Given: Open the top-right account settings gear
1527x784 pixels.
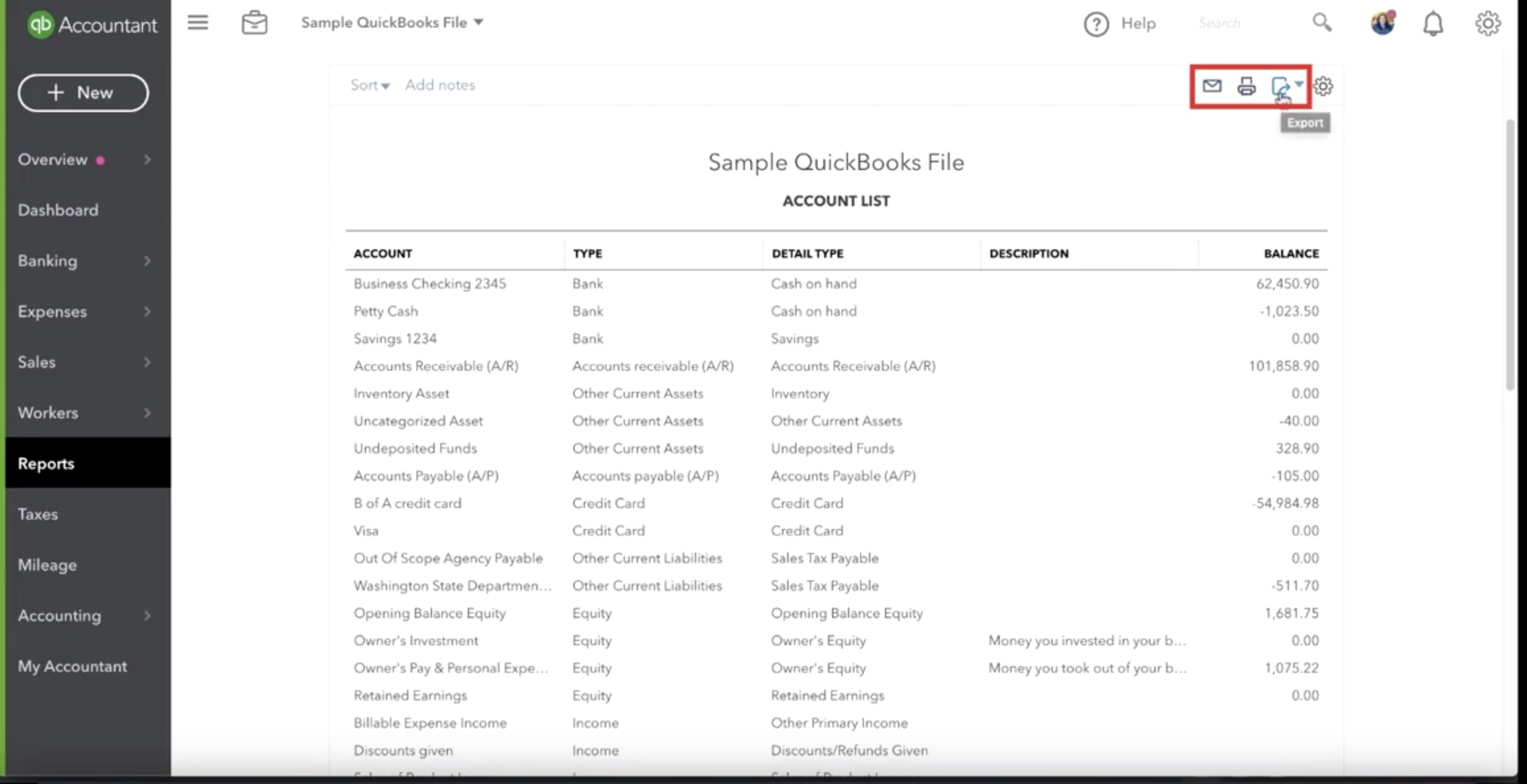Looking at the screenshot, I should click(x=1488, y=24).
